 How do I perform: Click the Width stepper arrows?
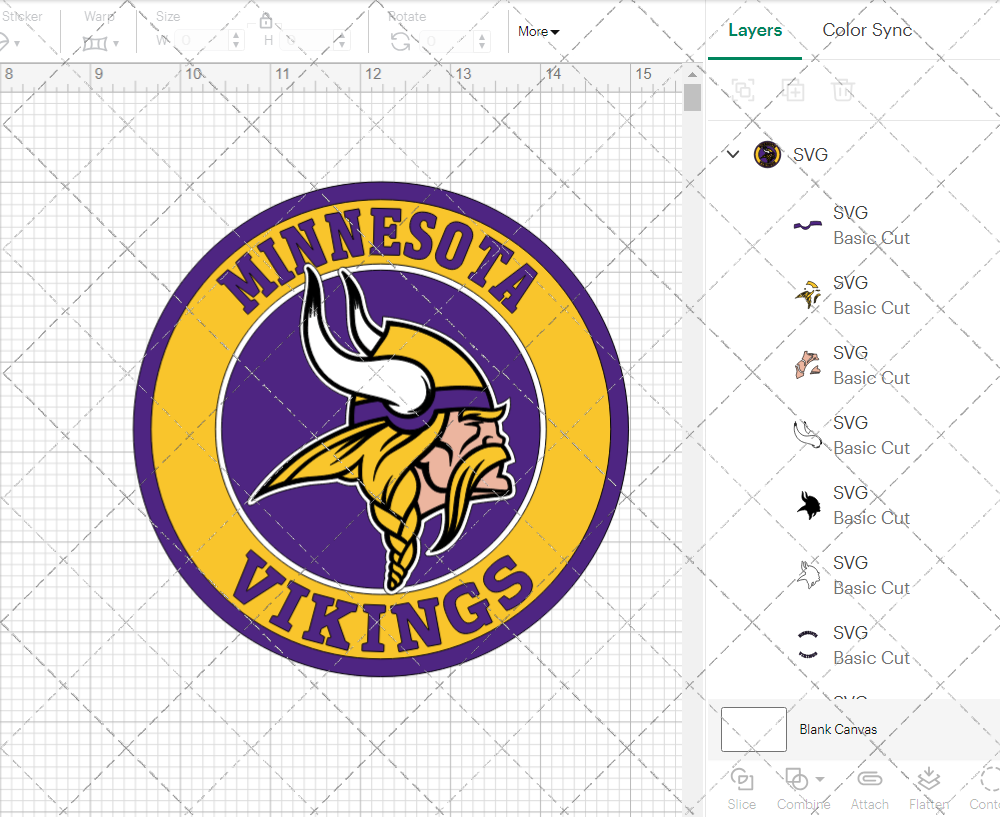(236, 41)
